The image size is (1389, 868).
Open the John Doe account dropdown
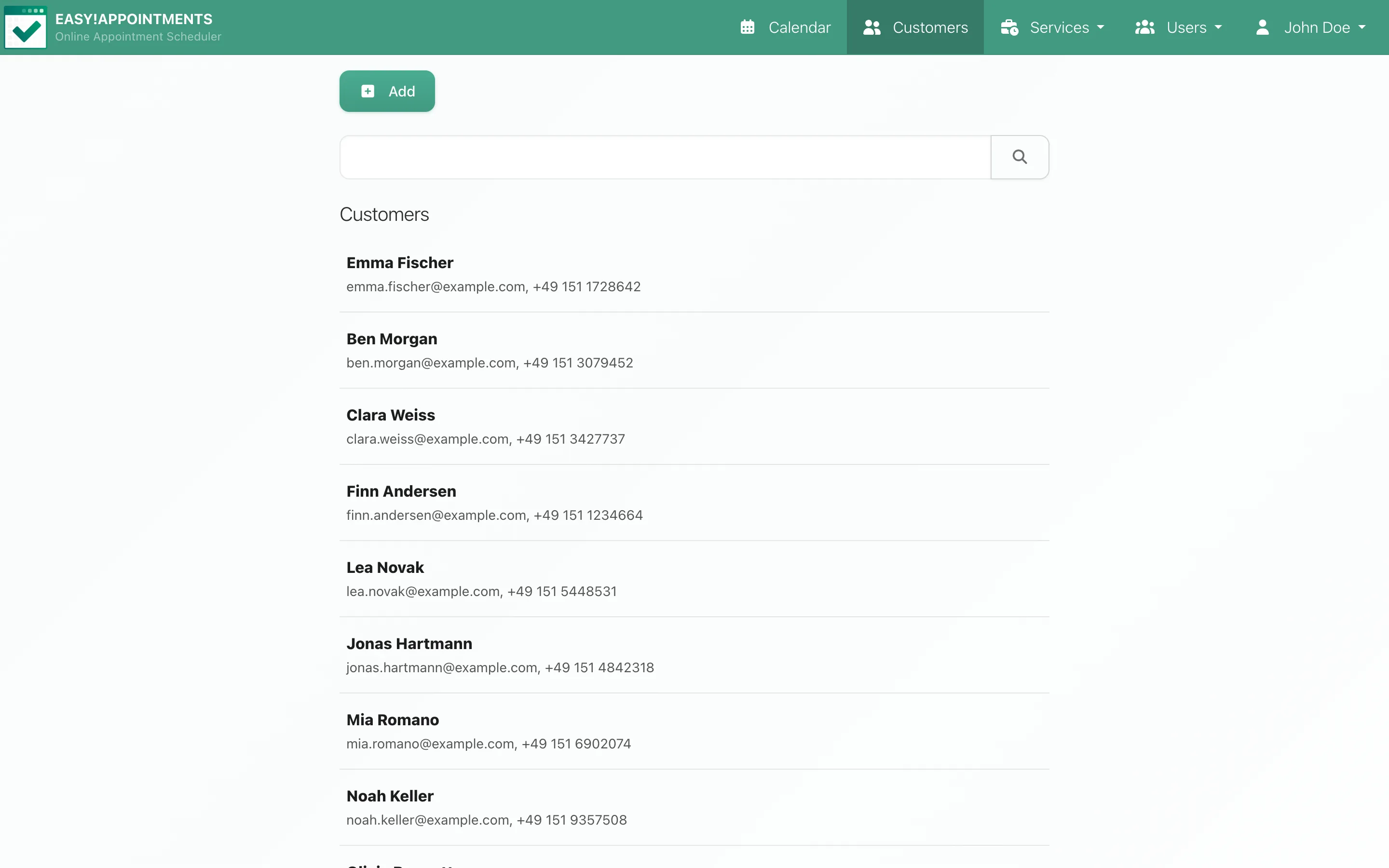click(x=1310, y=27)
